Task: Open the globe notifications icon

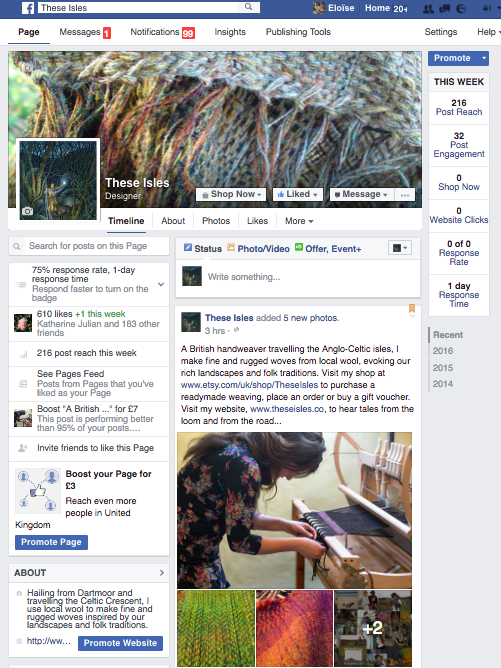Action: click(x=461, y=9)
